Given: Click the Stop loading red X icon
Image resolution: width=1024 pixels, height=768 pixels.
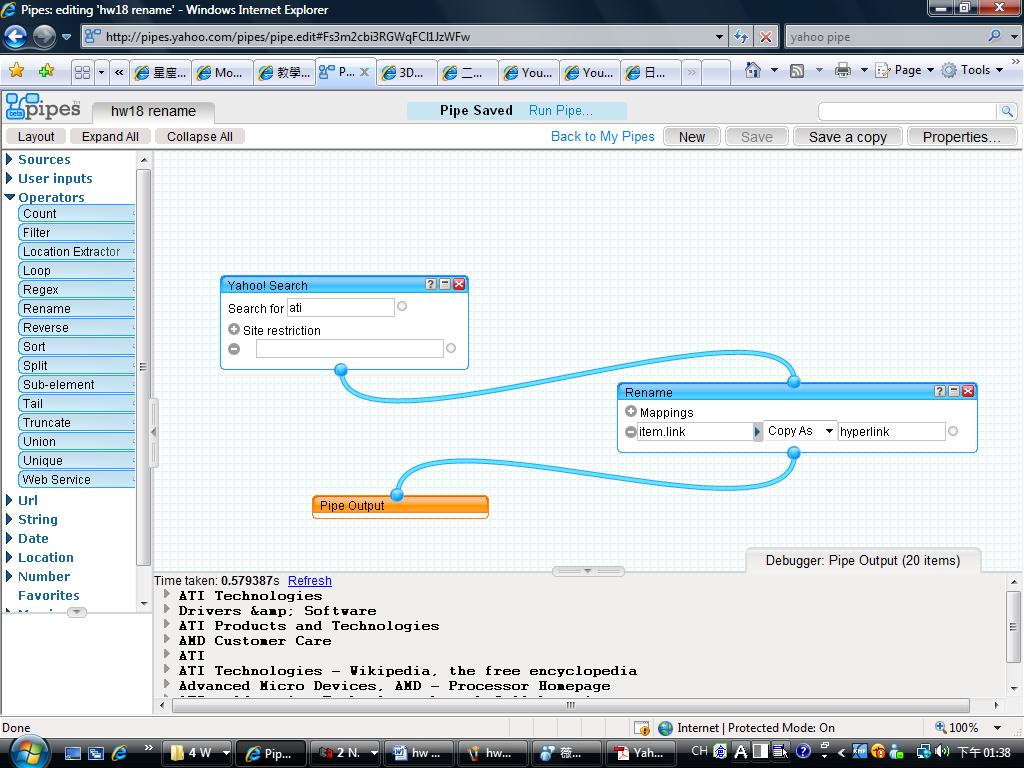Looking at the screenshot, I should coord(766,37).
